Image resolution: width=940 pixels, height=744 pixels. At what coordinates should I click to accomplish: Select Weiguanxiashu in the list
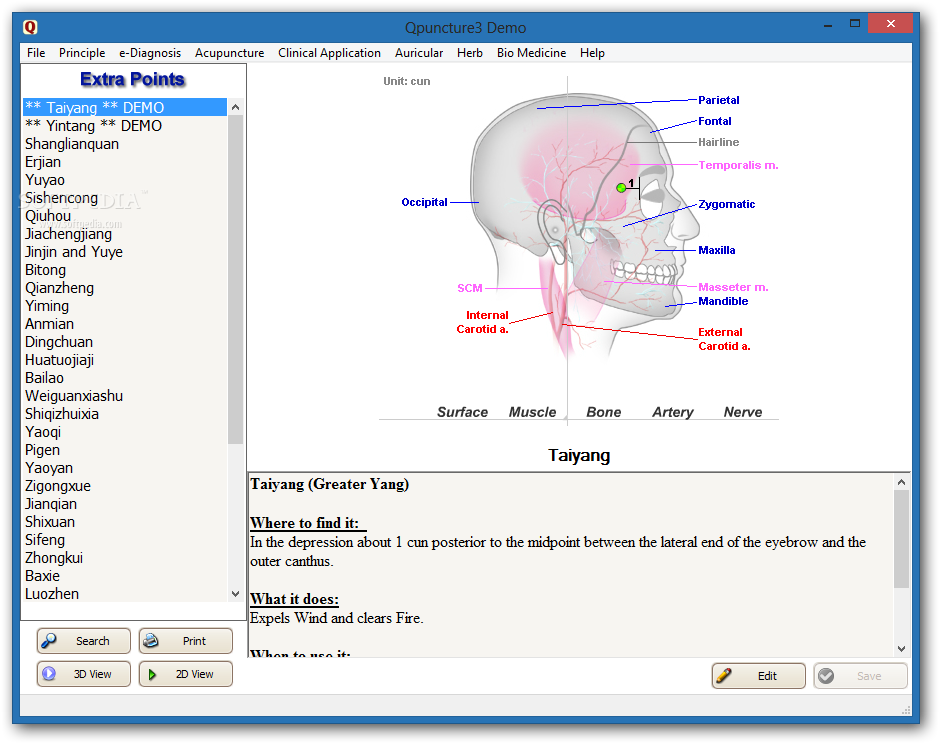pyautogui.click(x=125, y=396)
